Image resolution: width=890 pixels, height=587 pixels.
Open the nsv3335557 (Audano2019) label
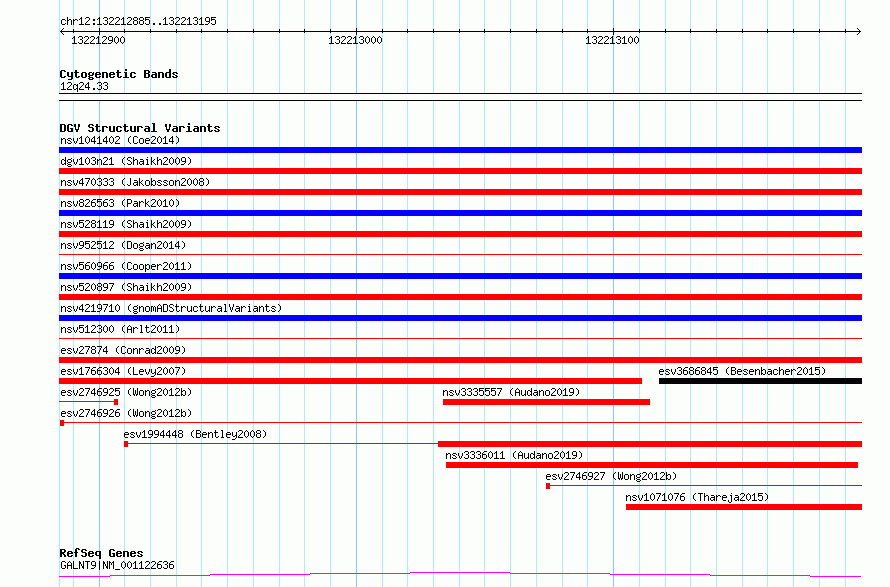pos(511,392)
